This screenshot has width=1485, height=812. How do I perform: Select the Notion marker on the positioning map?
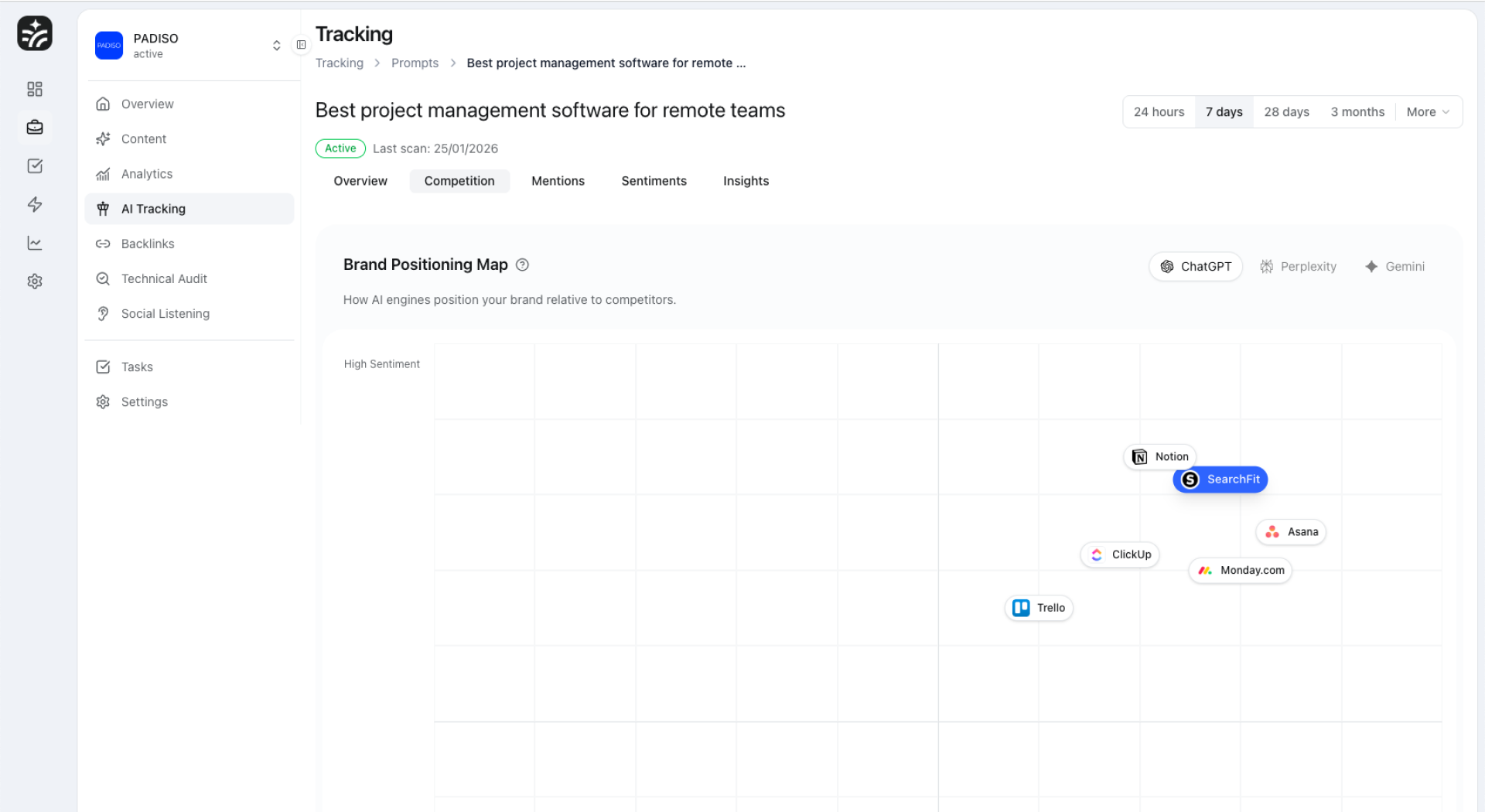point(1159,456)
